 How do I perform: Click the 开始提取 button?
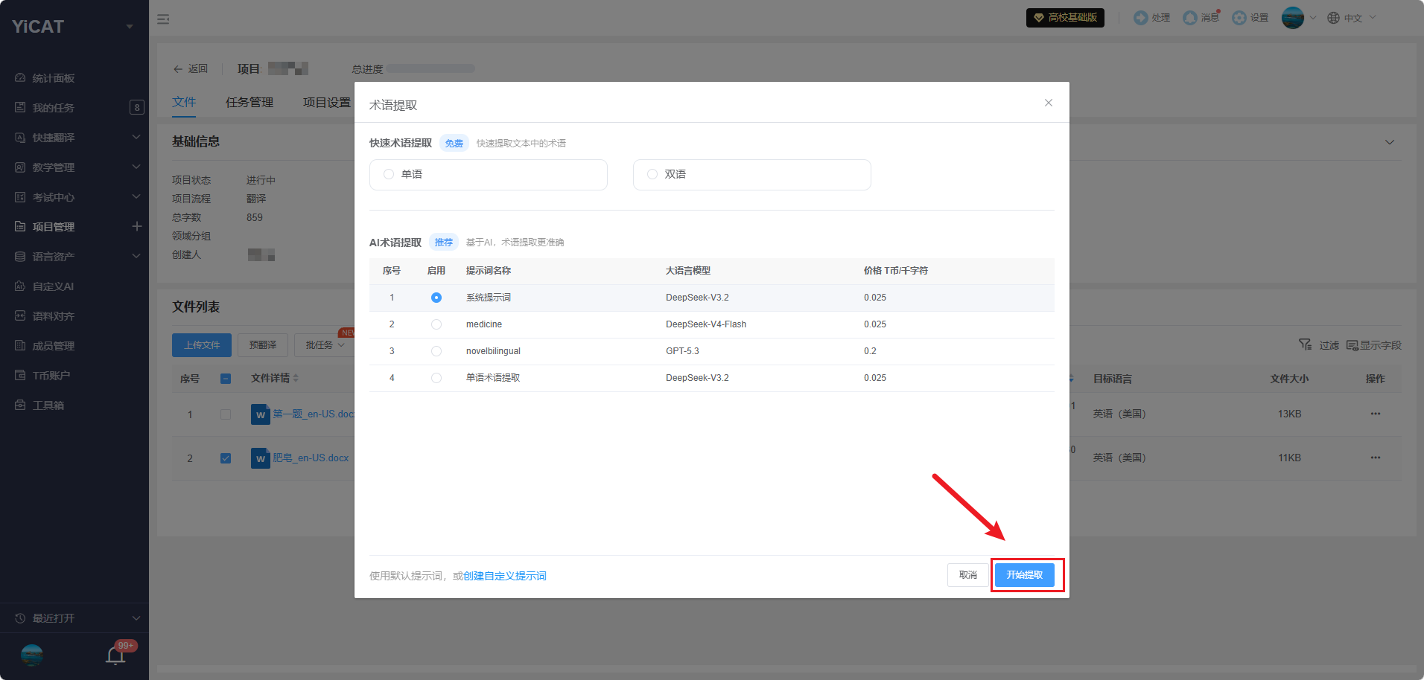tap(1025, 575)
